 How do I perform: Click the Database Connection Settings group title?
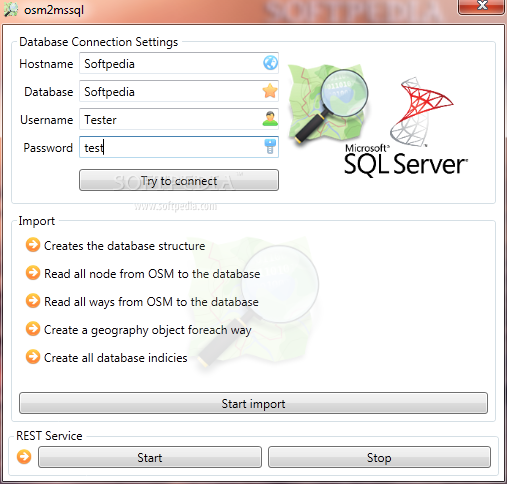(x=99, y=42)
